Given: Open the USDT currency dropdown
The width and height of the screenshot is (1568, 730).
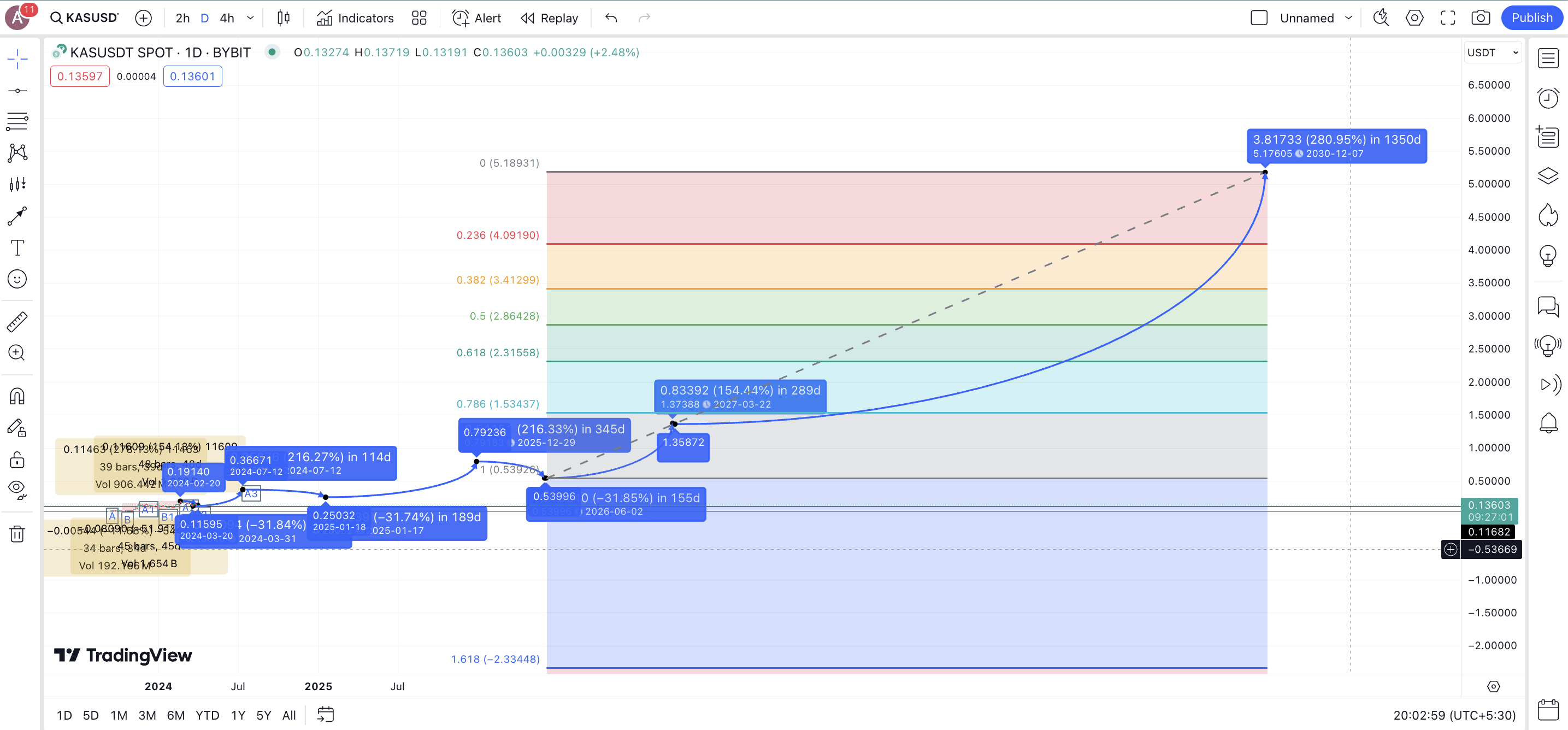Looking at the screenshot, I should pyautogui.click(x=1493, y=53).
